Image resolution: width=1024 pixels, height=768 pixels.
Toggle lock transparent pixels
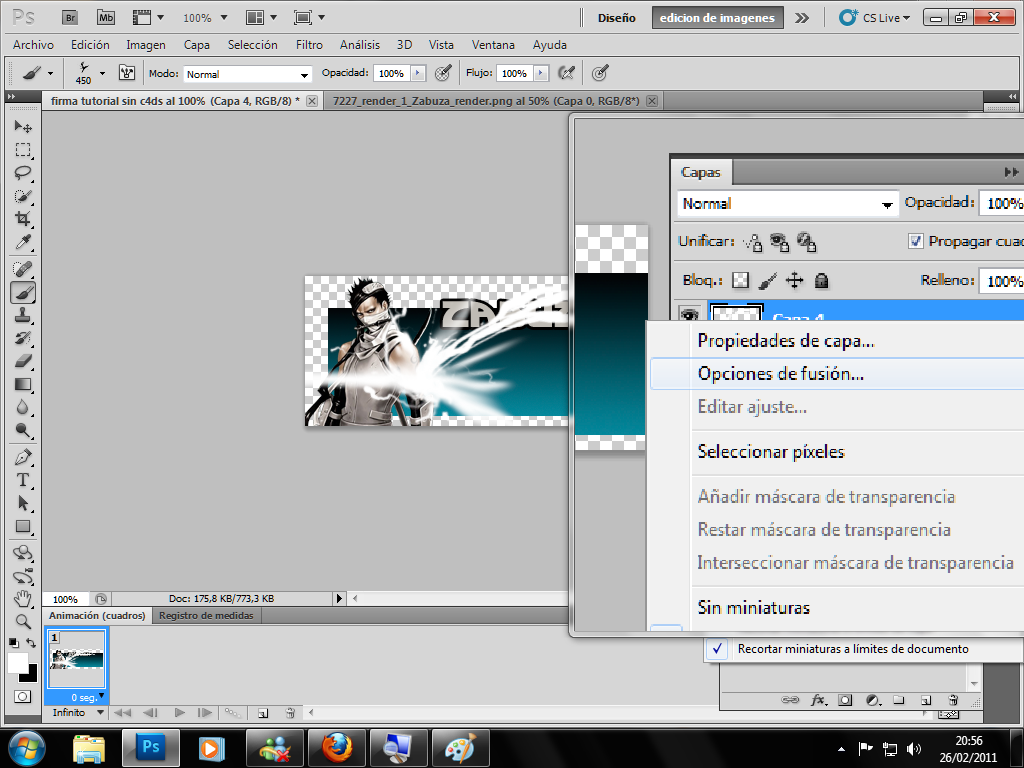(x=740, y=280)
